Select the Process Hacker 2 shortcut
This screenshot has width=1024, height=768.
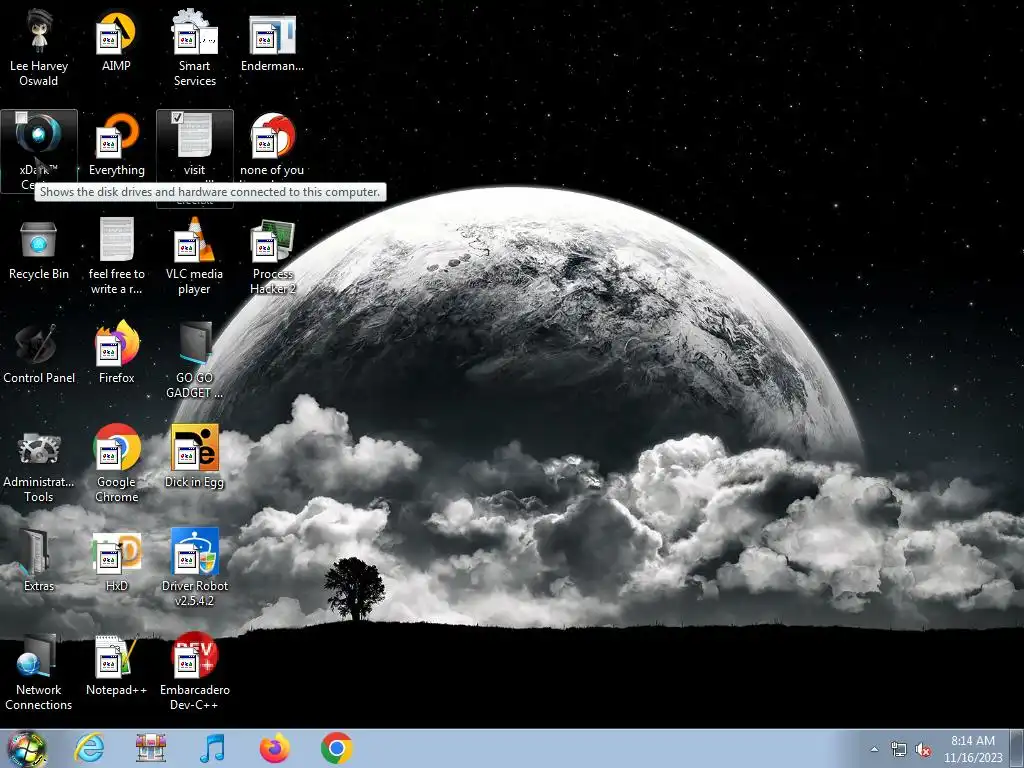pos(272,256)
